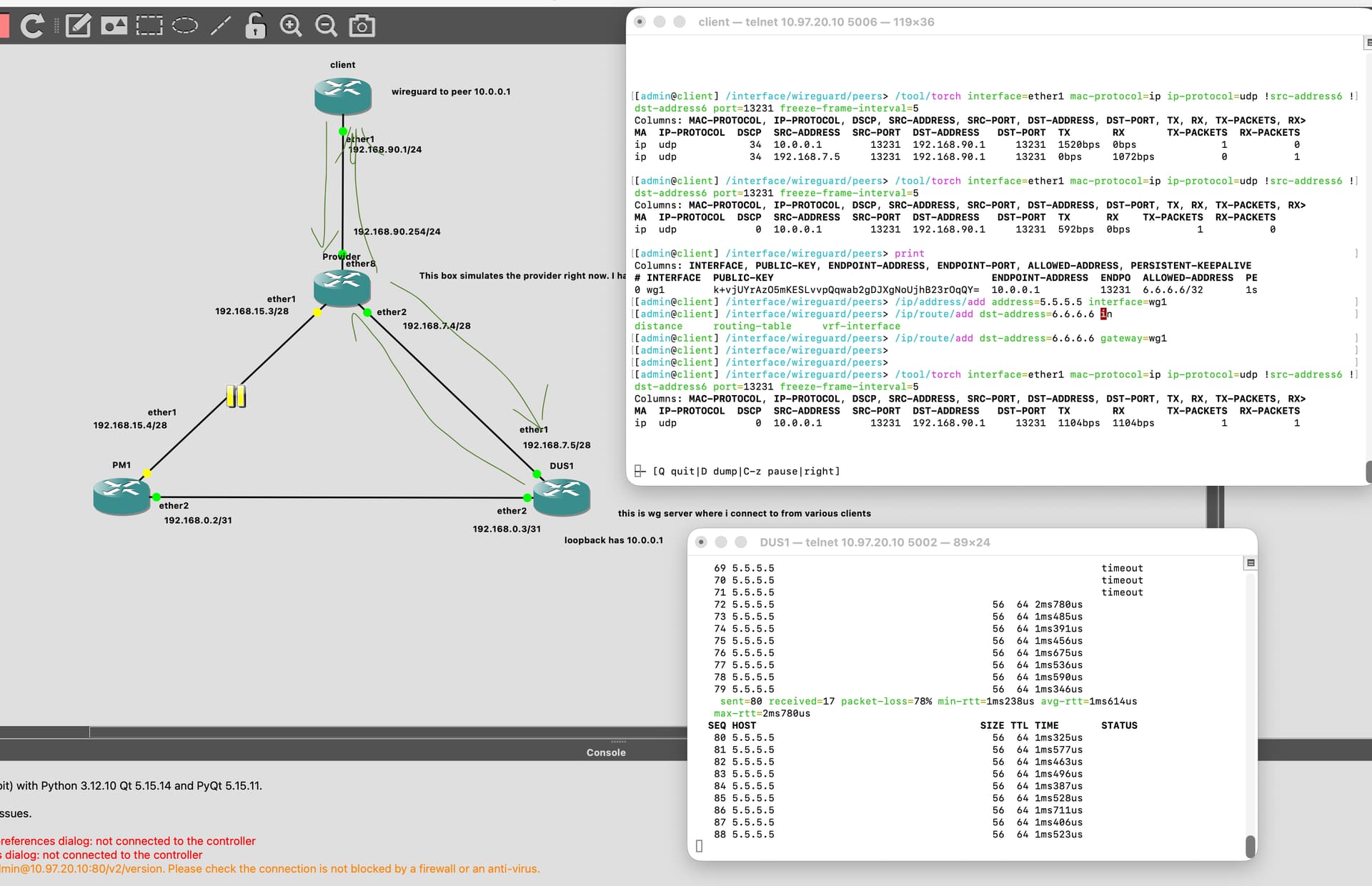Select the client router node
Viewport: 1372px width, 886px height.
click(343, 96)
